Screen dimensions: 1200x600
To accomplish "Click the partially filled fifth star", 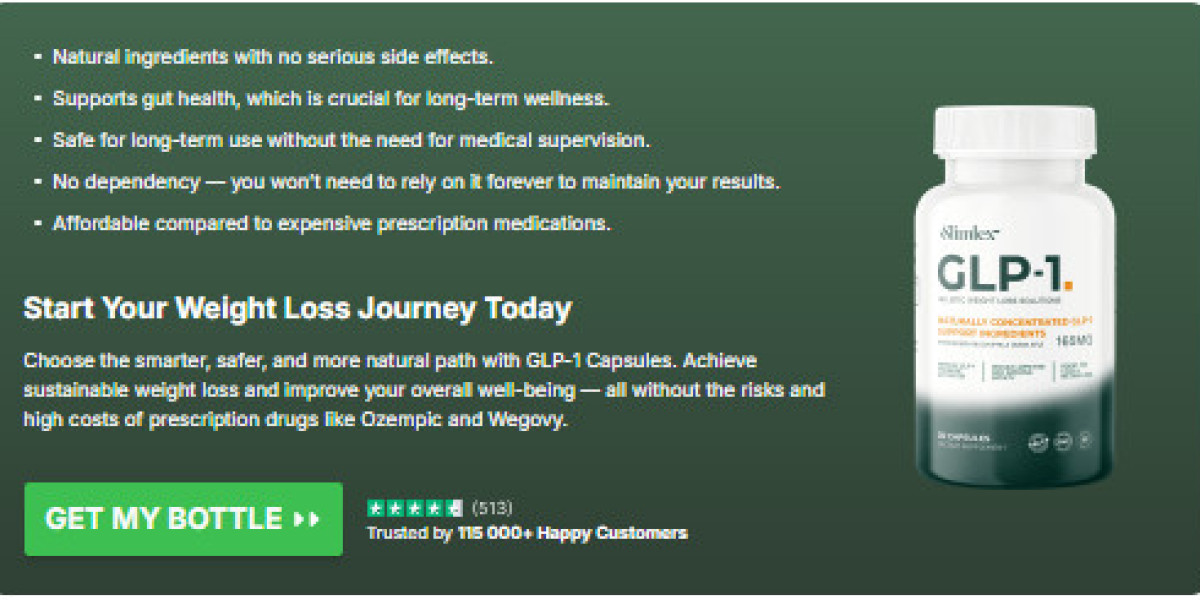I will pos(454,507).
